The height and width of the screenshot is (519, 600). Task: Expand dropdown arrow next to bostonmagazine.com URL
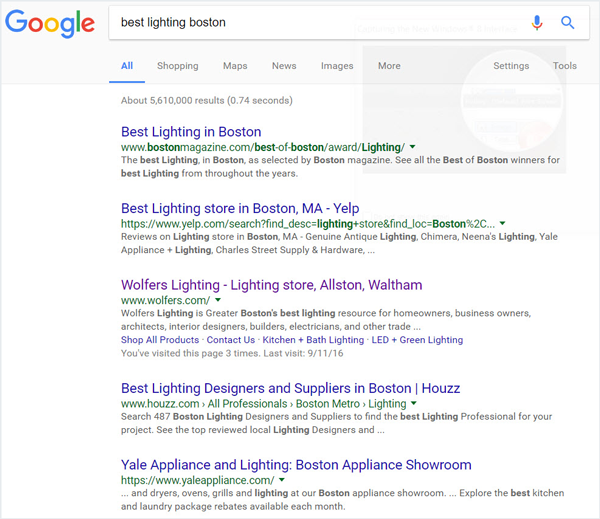point(412,147)
